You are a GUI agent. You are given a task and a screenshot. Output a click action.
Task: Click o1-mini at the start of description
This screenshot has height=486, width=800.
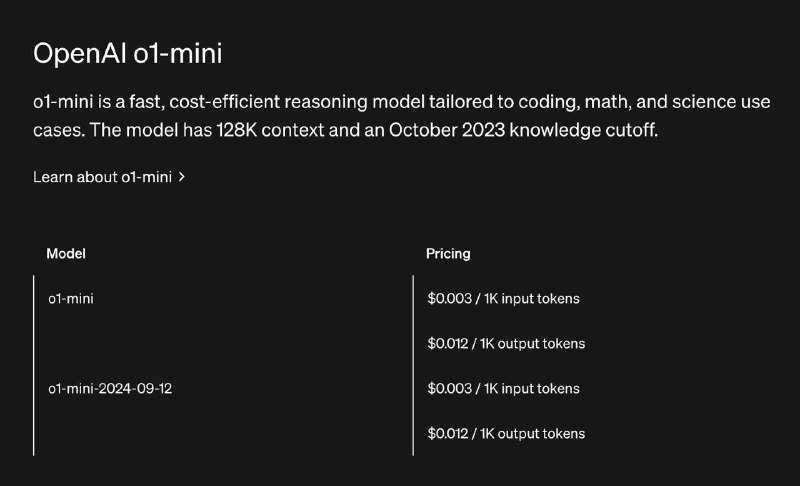pyautogui.click(x=63, y=101)
